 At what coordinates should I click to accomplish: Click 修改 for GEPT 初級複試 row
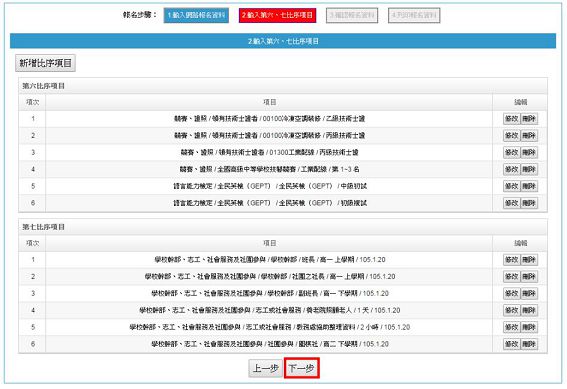click(511, 203)
